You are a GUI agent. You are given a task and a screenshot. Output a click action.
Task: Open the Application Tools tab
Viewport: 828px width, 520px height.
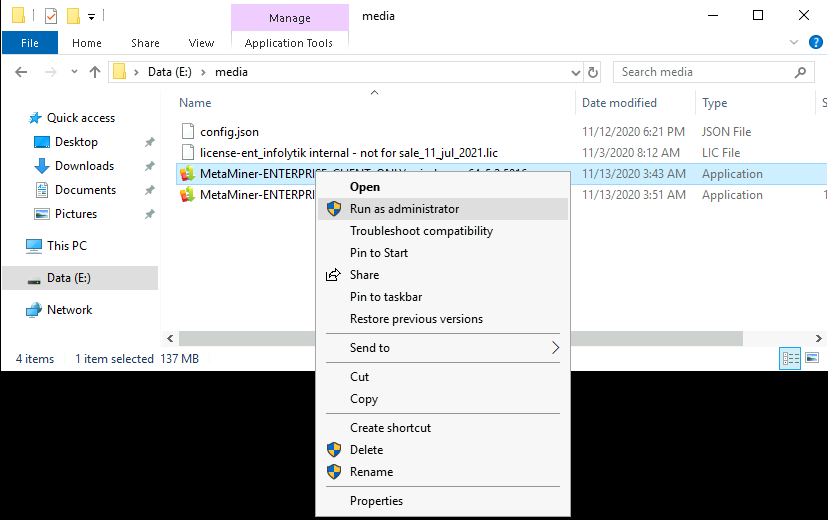click(x=289, y=43)
